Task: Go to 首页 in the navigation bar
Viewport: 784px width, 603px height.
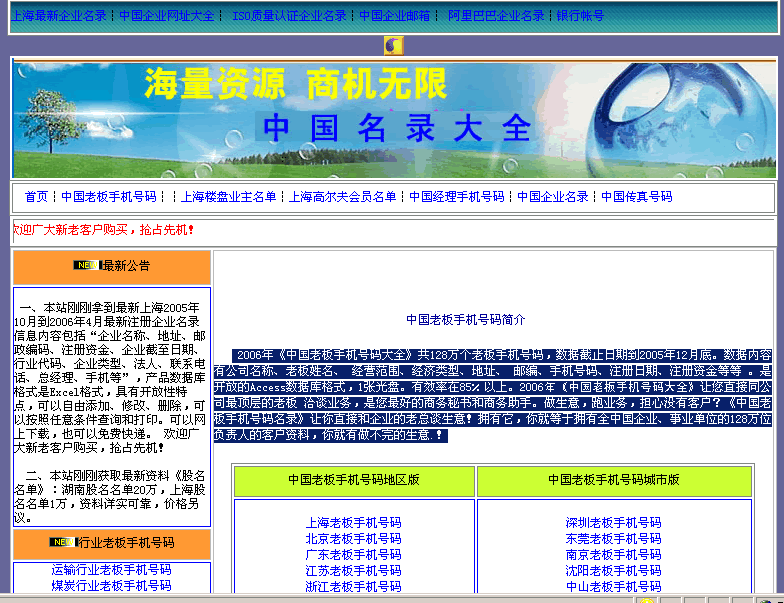Action: point(36,196)
